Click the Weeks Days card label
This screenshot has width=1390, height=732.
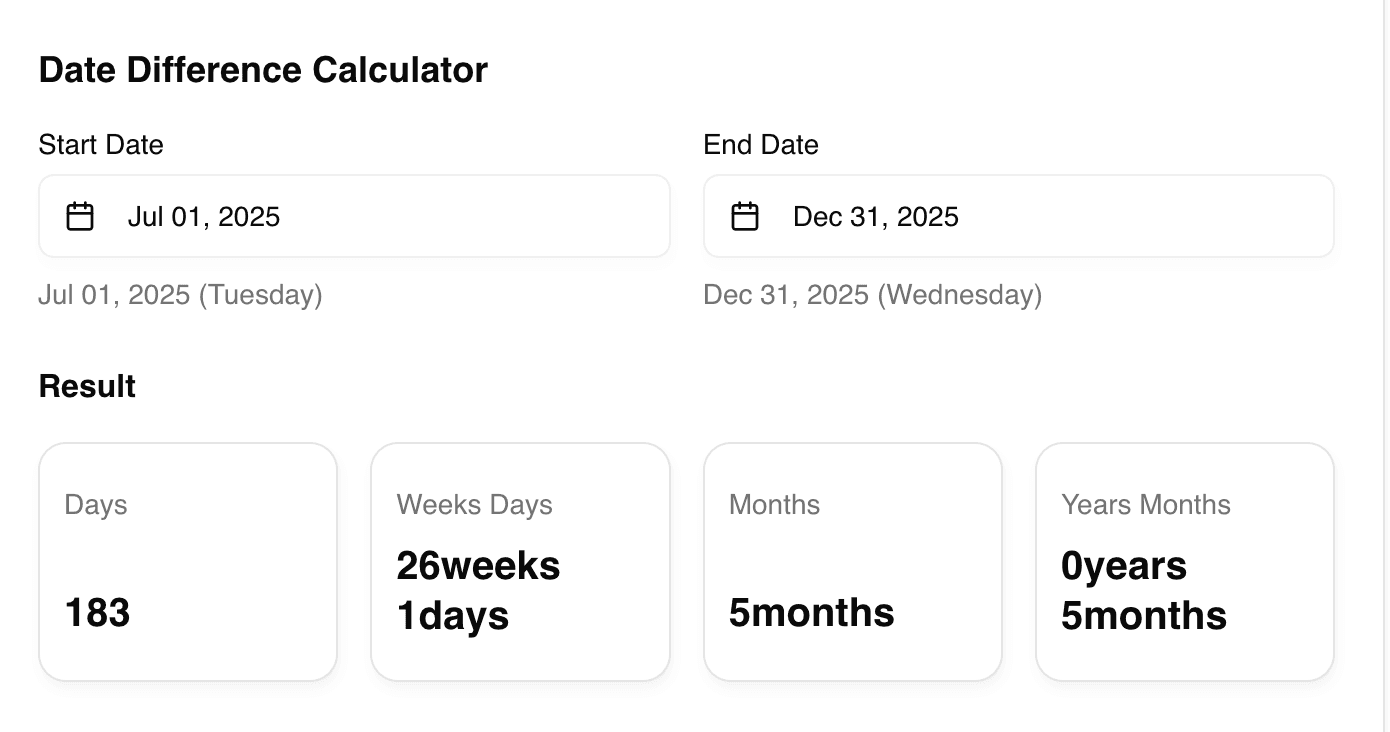[x=474, y=505]
